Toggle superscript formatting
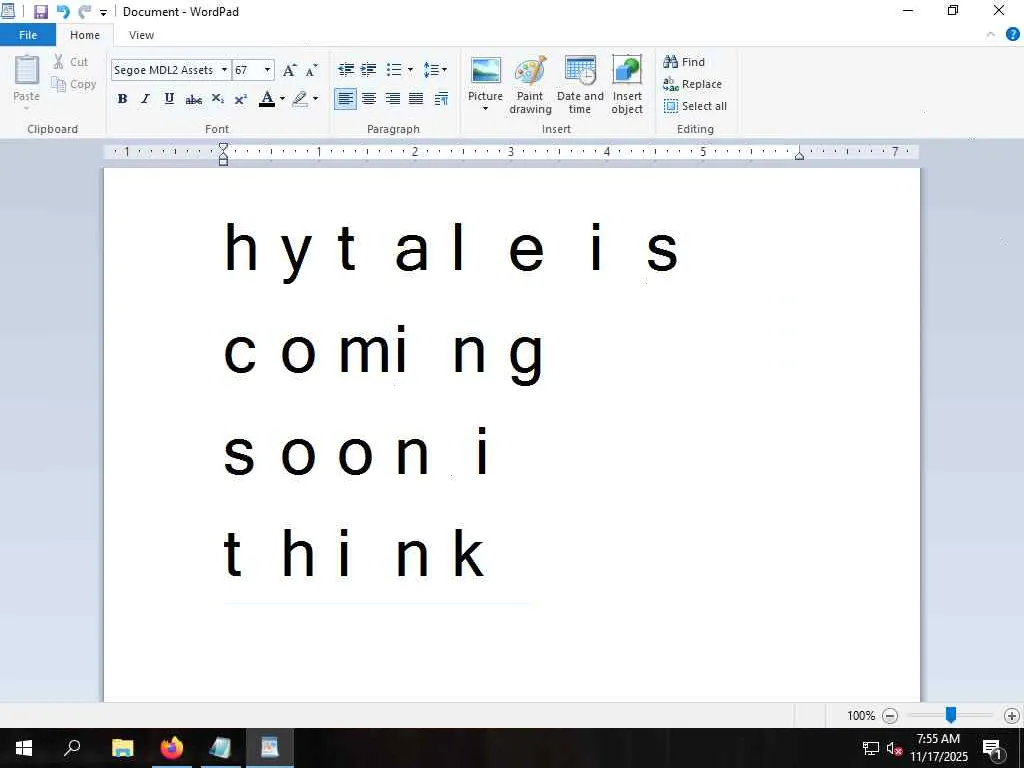 240,99
